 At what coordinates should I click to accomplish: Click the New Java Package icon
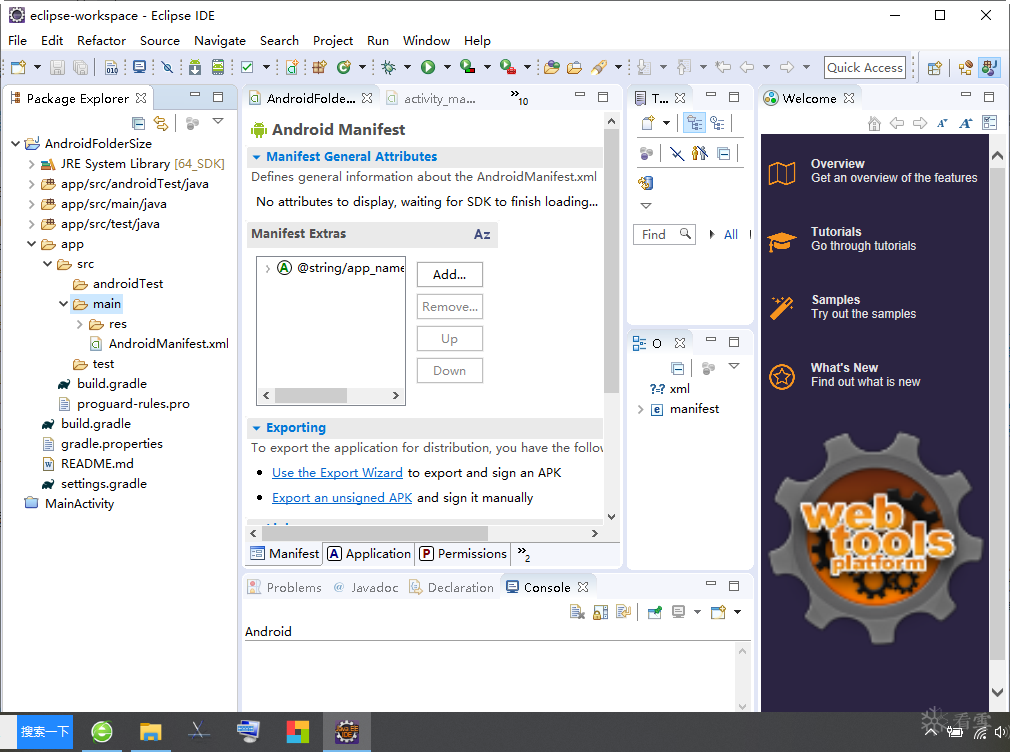319,67
